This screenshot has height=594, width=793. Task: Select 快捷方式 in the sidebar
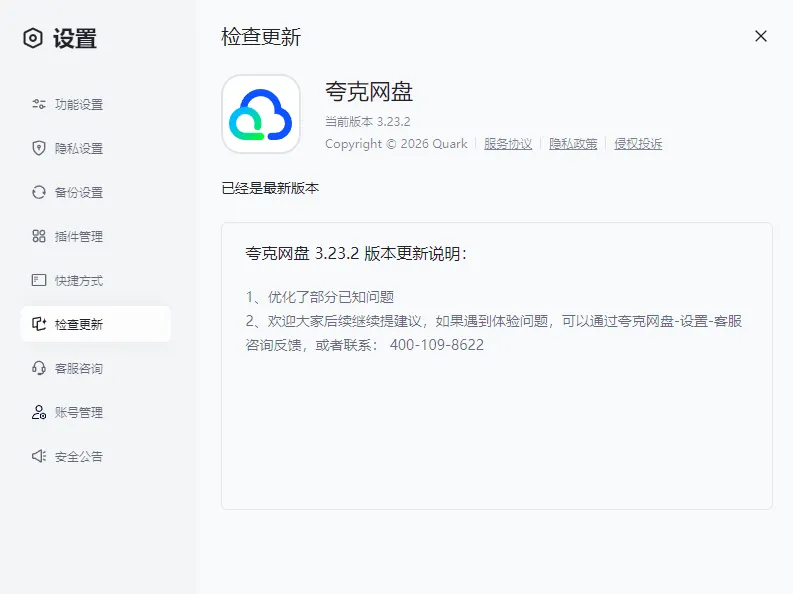[96, 280]
